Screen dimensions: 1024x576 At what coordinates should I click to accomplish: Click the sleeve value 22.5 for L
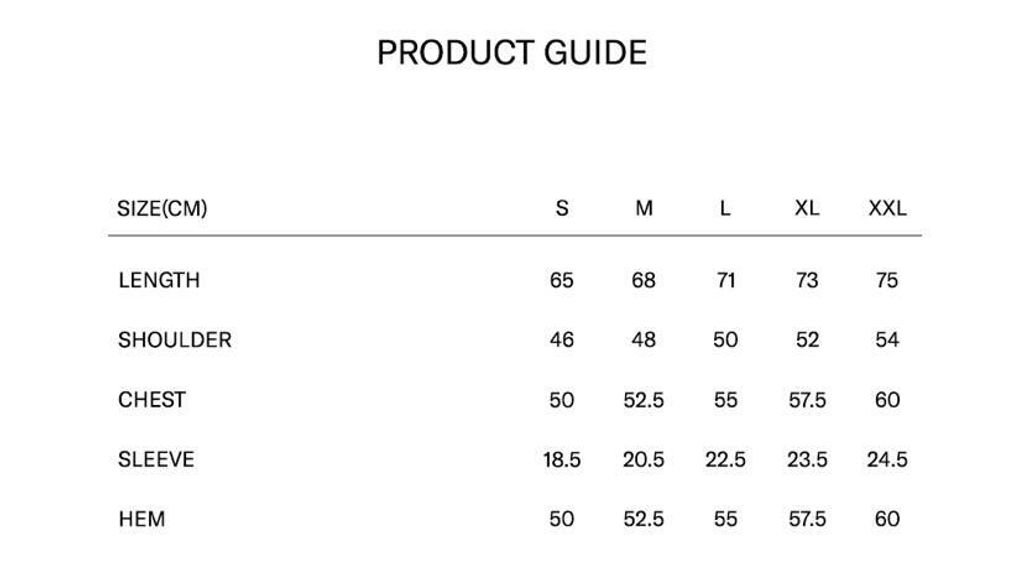pos(725,460)
